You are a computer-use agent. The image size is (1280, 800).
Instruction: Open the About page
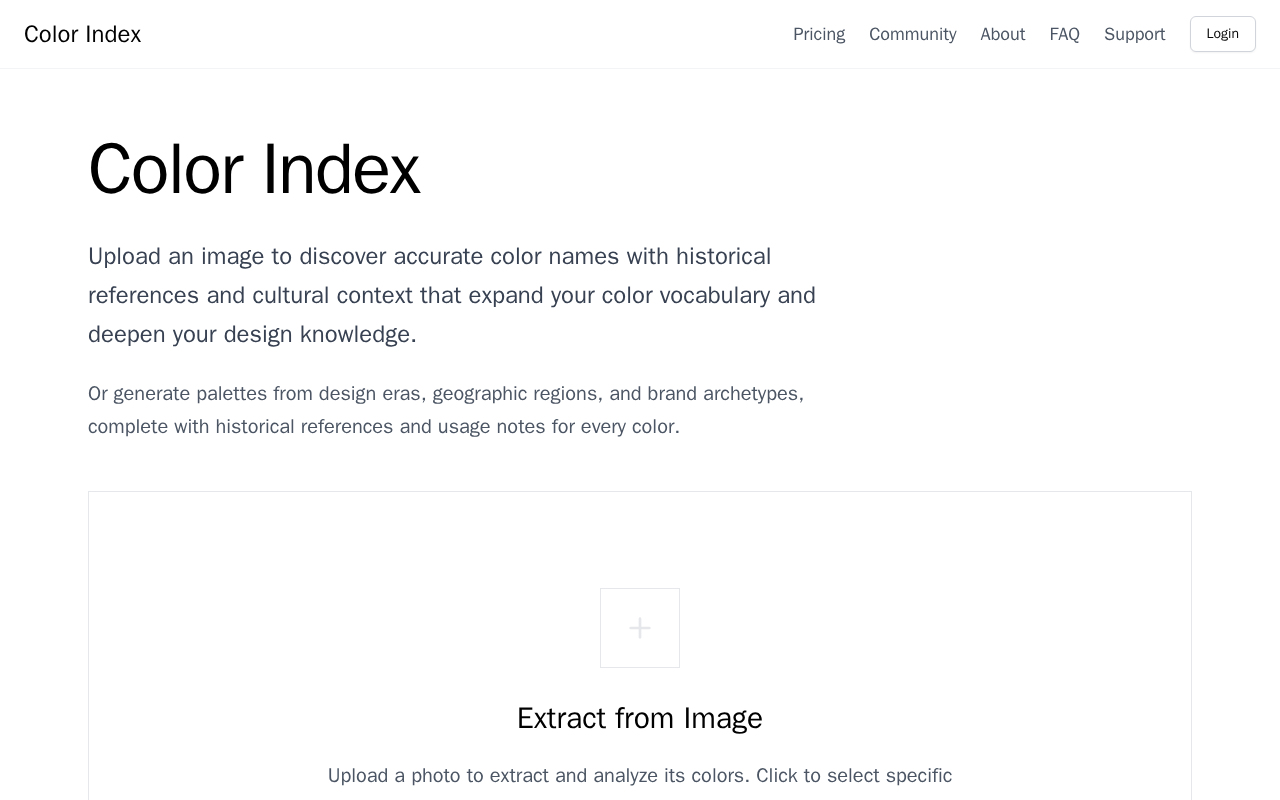1002,34
